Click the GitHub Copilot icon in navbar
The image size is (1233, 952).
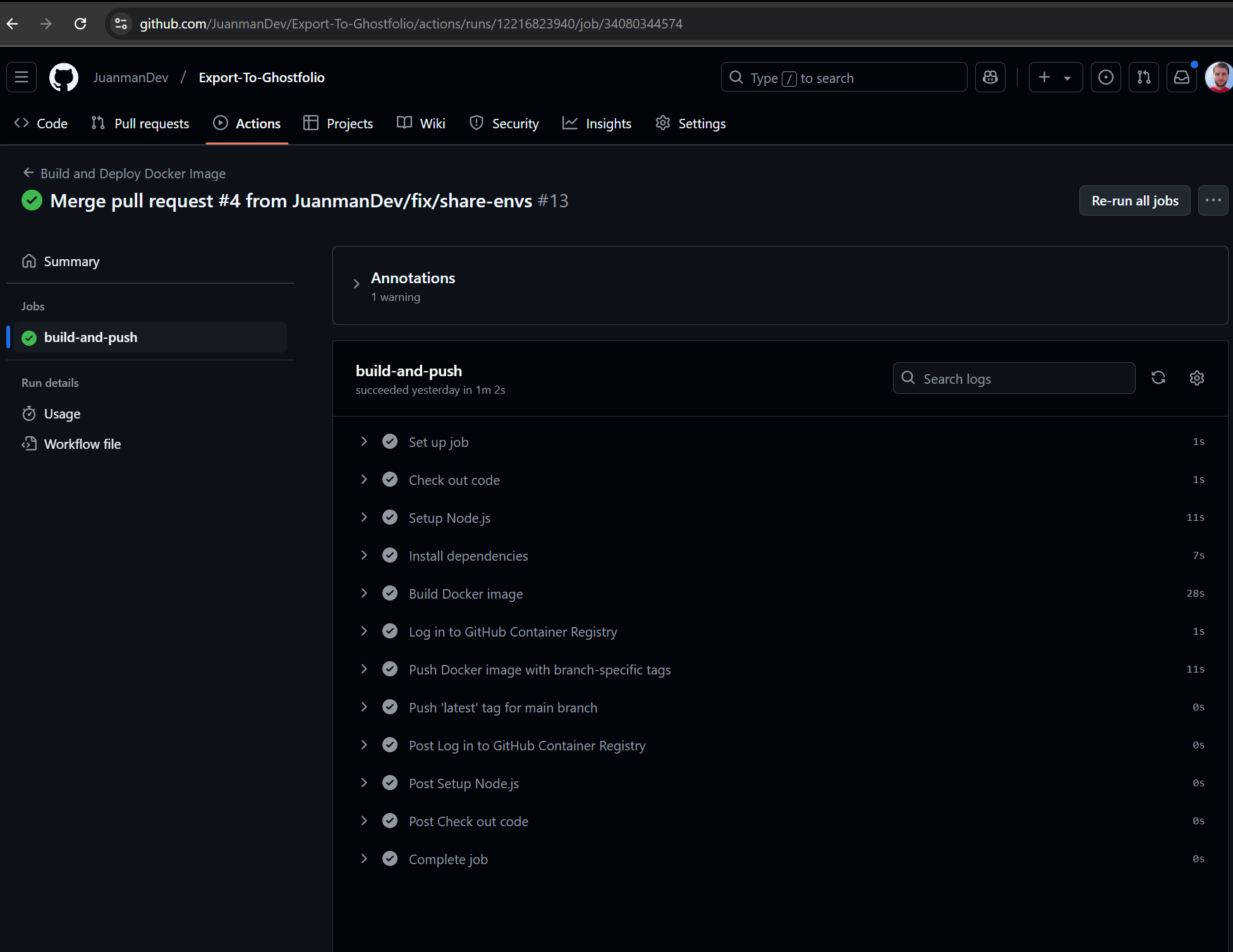pyautogui.click(x=989, y=77)
